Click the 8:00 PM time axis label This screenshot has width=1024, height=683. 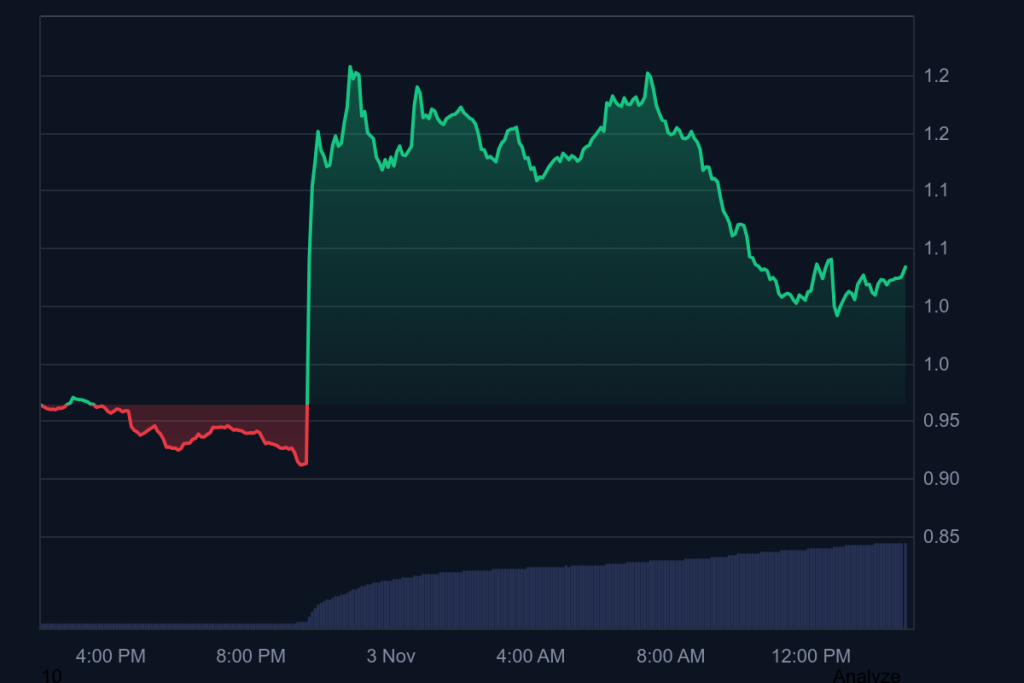coord(250,656)
